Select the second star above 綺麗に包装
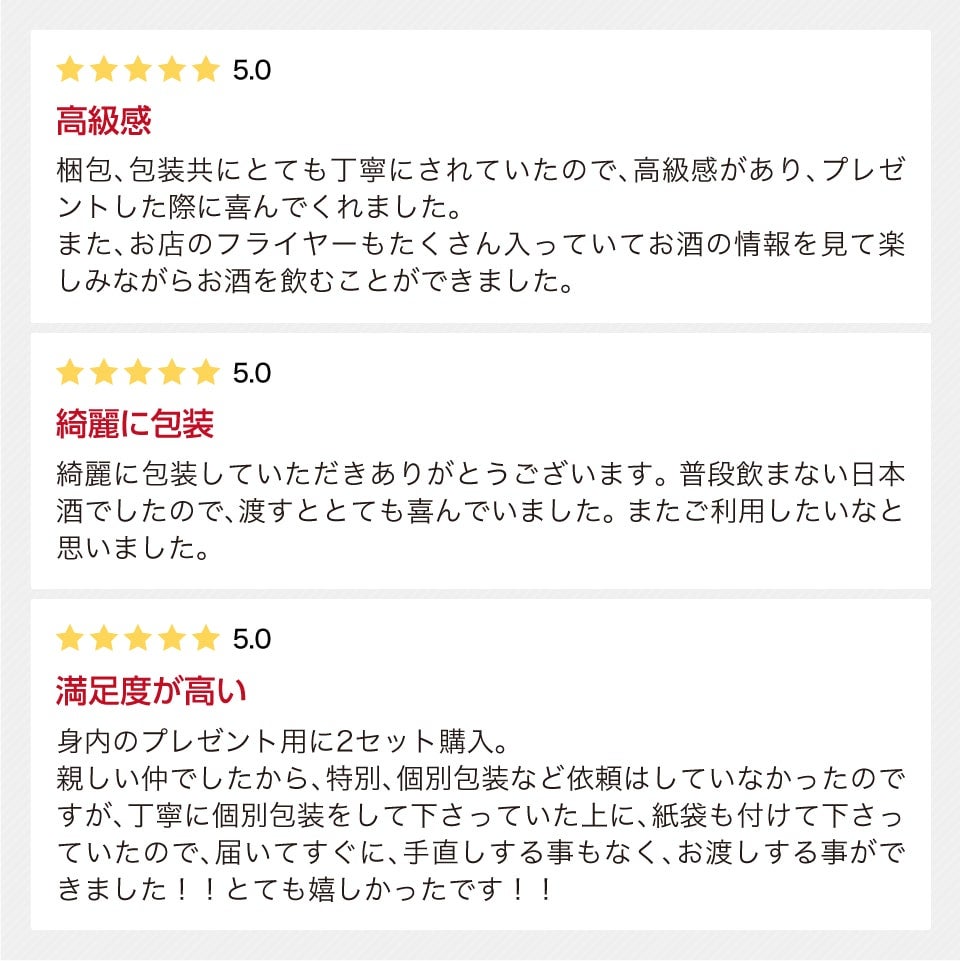 (x=104, y=373)
